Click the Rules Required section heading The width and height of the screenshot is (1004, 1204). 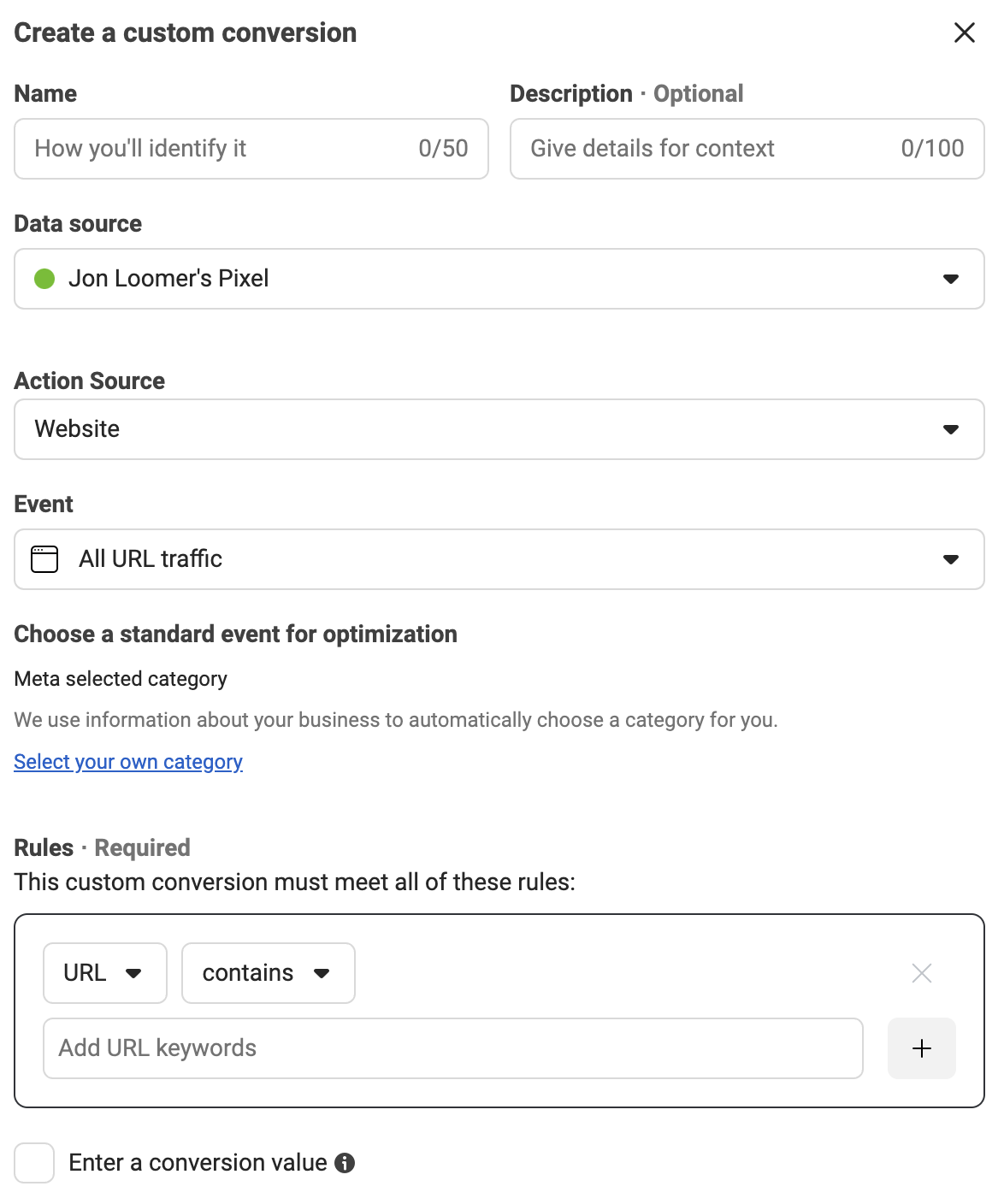[x=101, y=847]
